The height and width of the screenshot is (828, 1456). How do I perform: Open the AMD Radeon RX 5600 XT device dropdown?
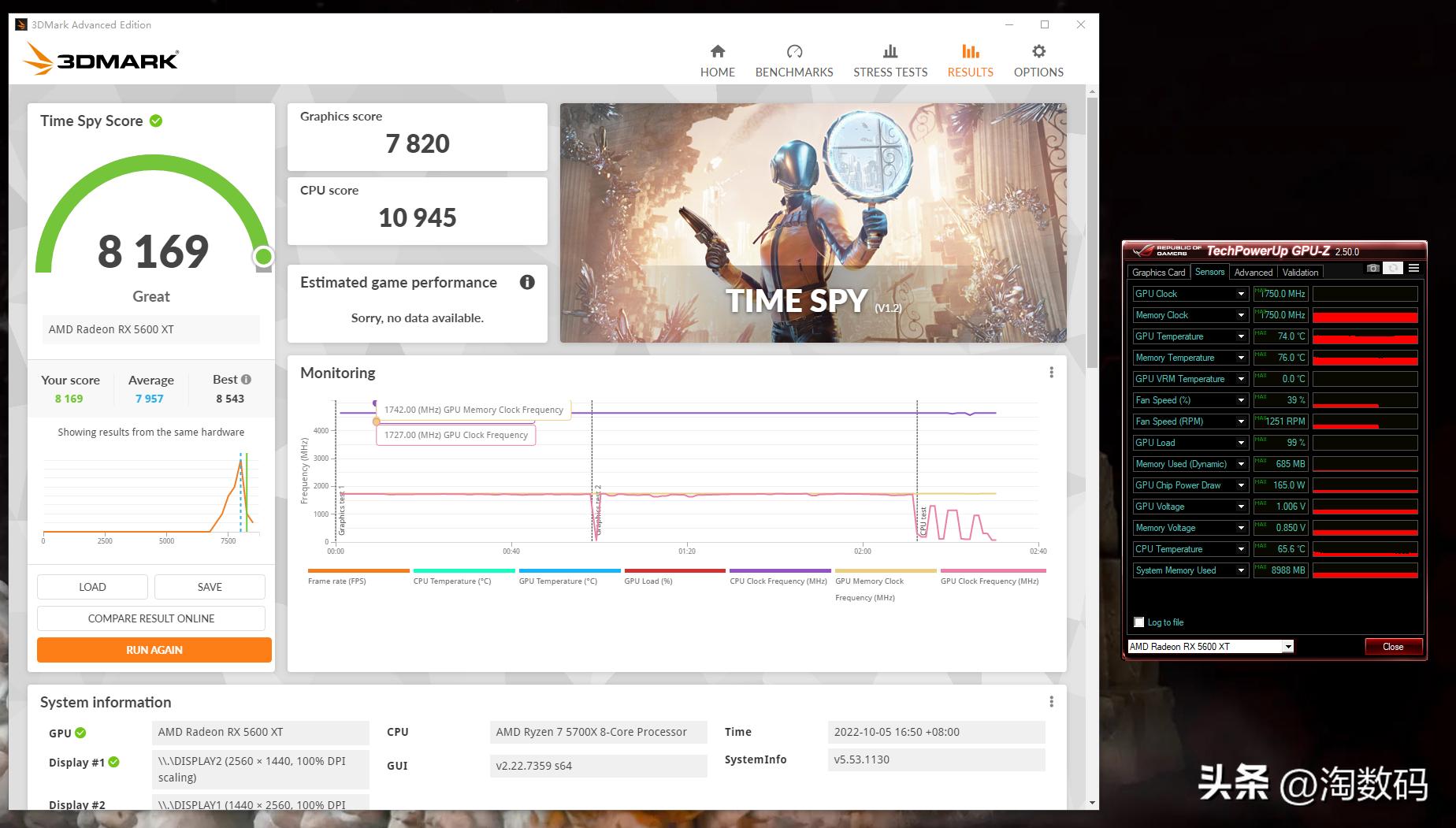pyautogui.click(x=1288, y=647)
